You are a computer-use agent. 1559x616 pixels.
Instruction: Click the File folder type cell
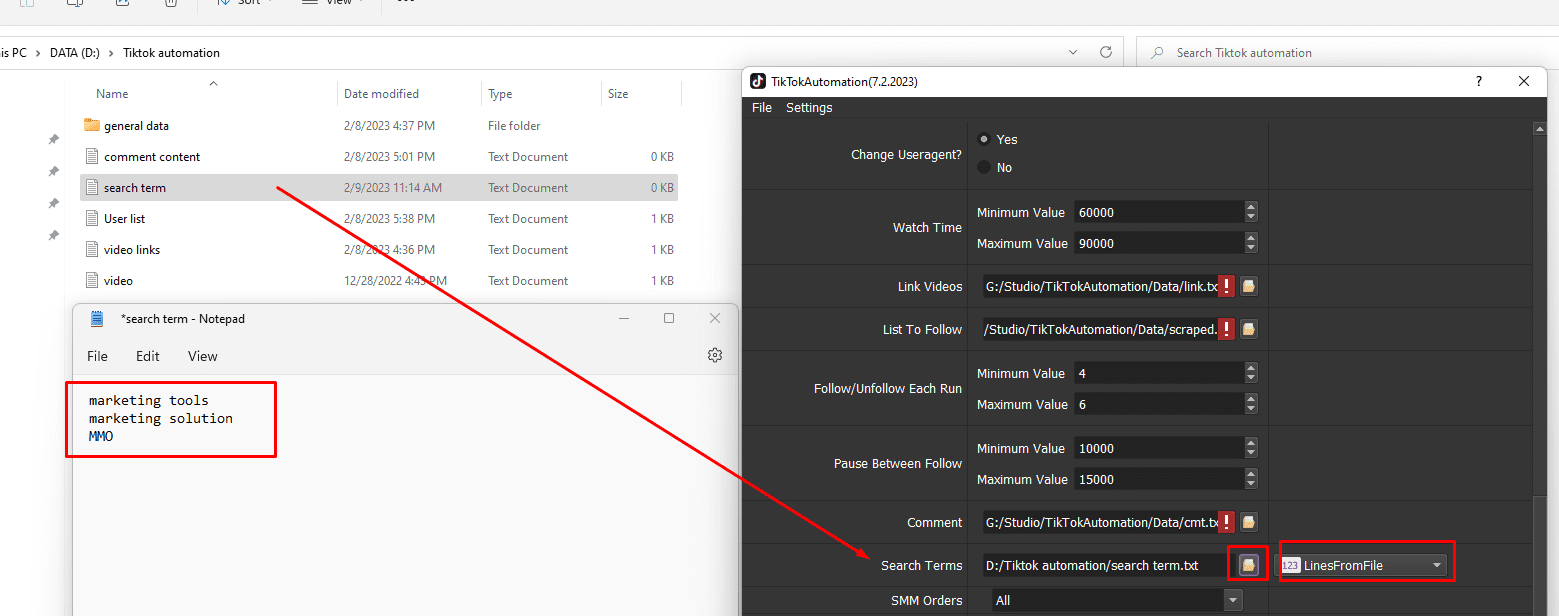514,126
